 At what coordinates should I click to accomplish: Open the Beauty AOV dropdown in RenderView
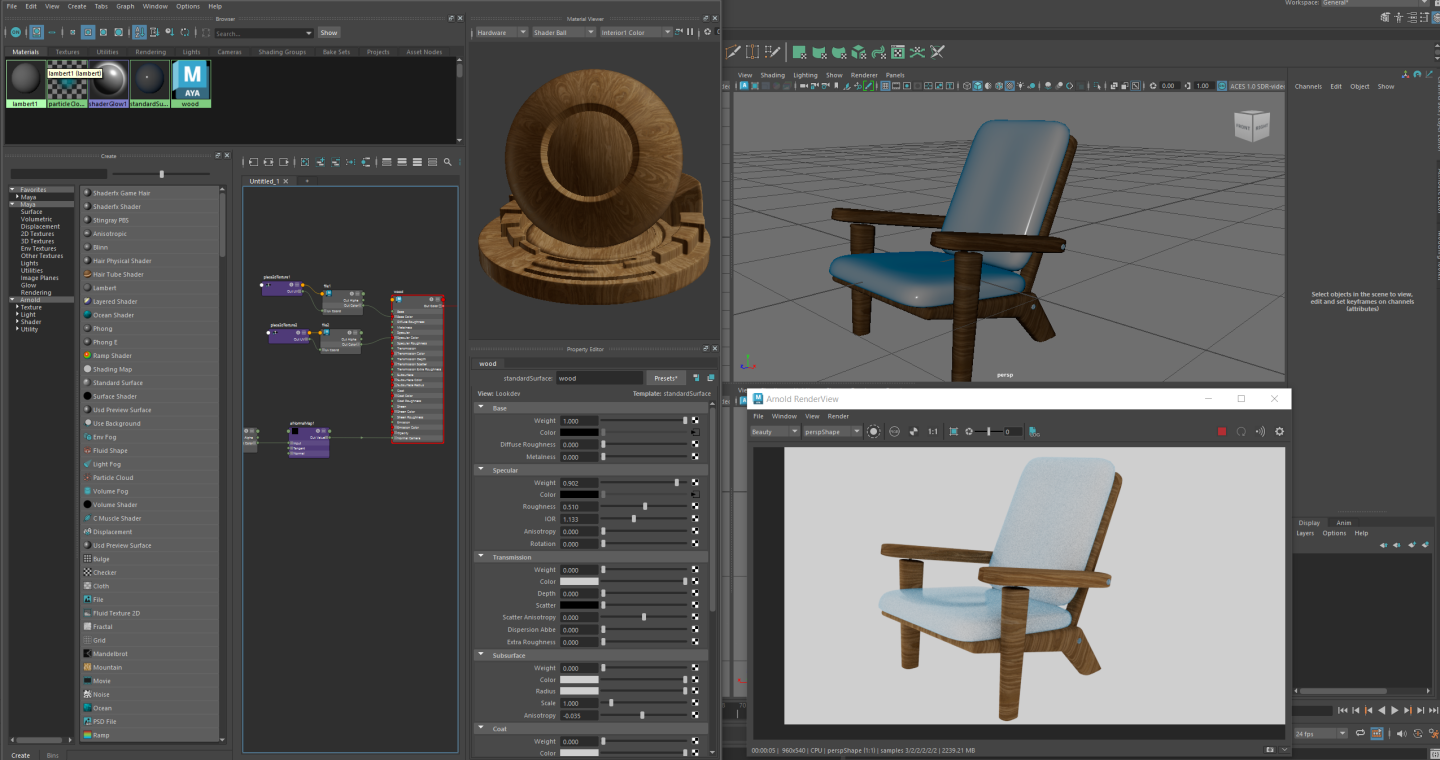tap(775, 432)
